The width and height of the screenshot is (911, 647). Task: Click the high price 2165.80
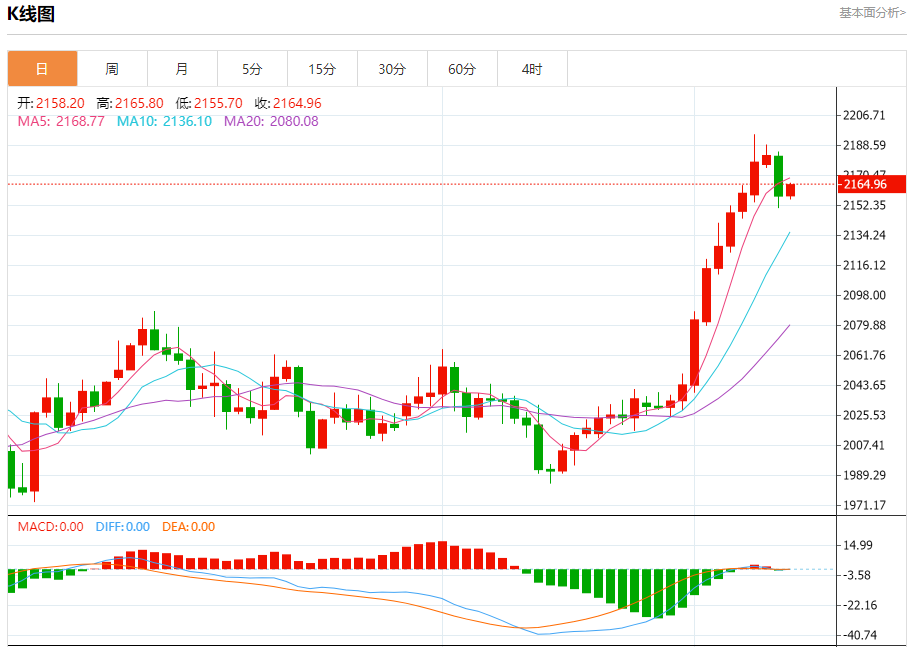click(139, 103)
